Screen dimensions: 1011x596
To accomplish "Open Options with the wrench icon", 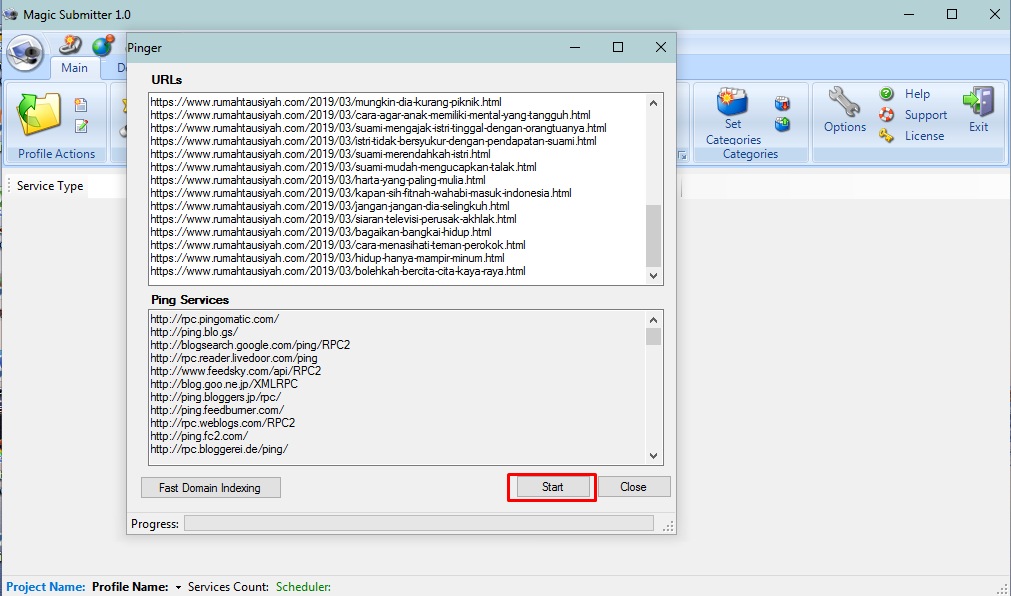I will point(845,110).
